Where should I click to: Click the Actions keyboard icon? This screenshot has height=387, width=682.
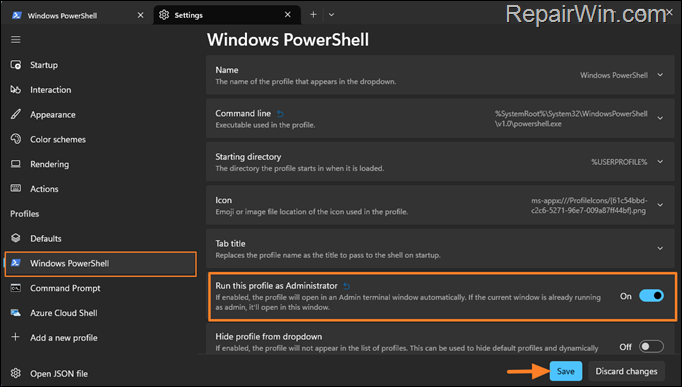(16, 188)
